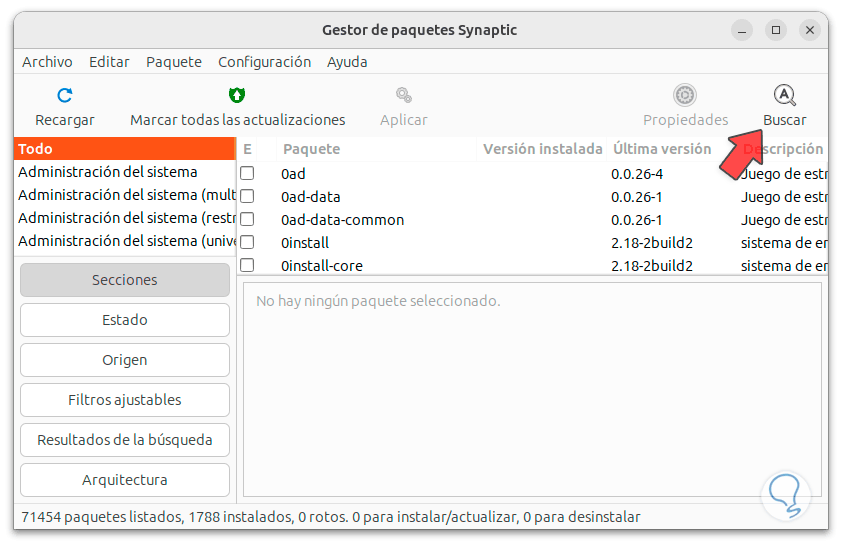Close the Synaptic window
Screen dimensions: 842x546
pos(810,30)
